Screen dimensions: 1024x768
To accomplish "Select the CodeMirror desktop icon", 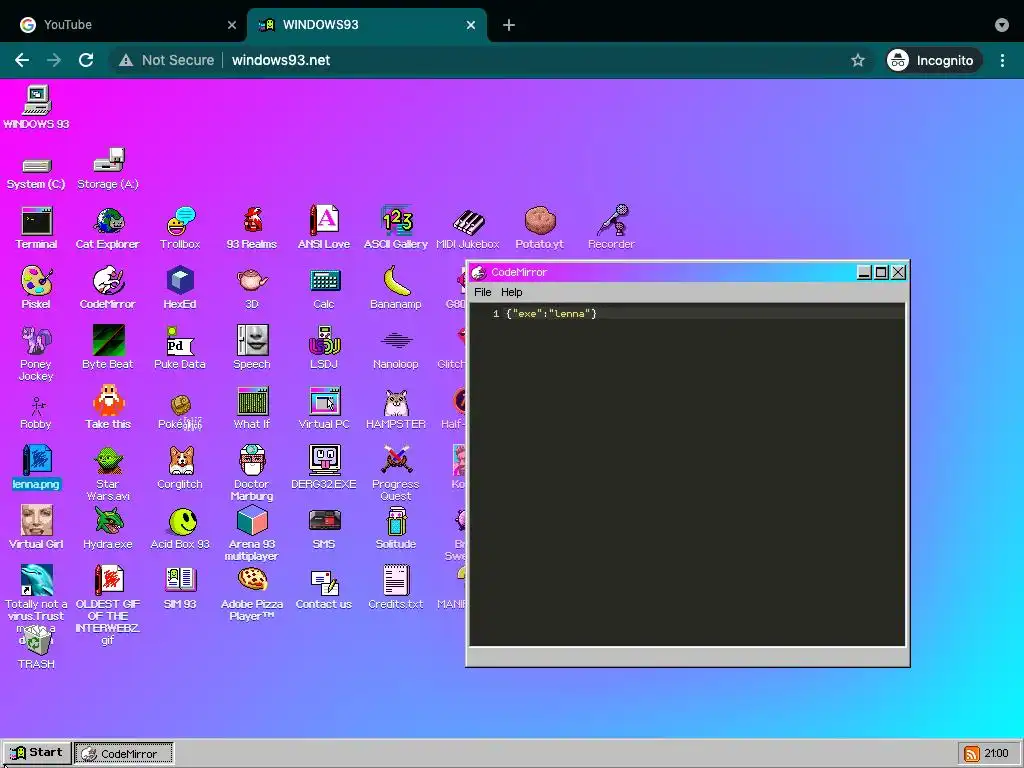I will click(x=108, y=287).
